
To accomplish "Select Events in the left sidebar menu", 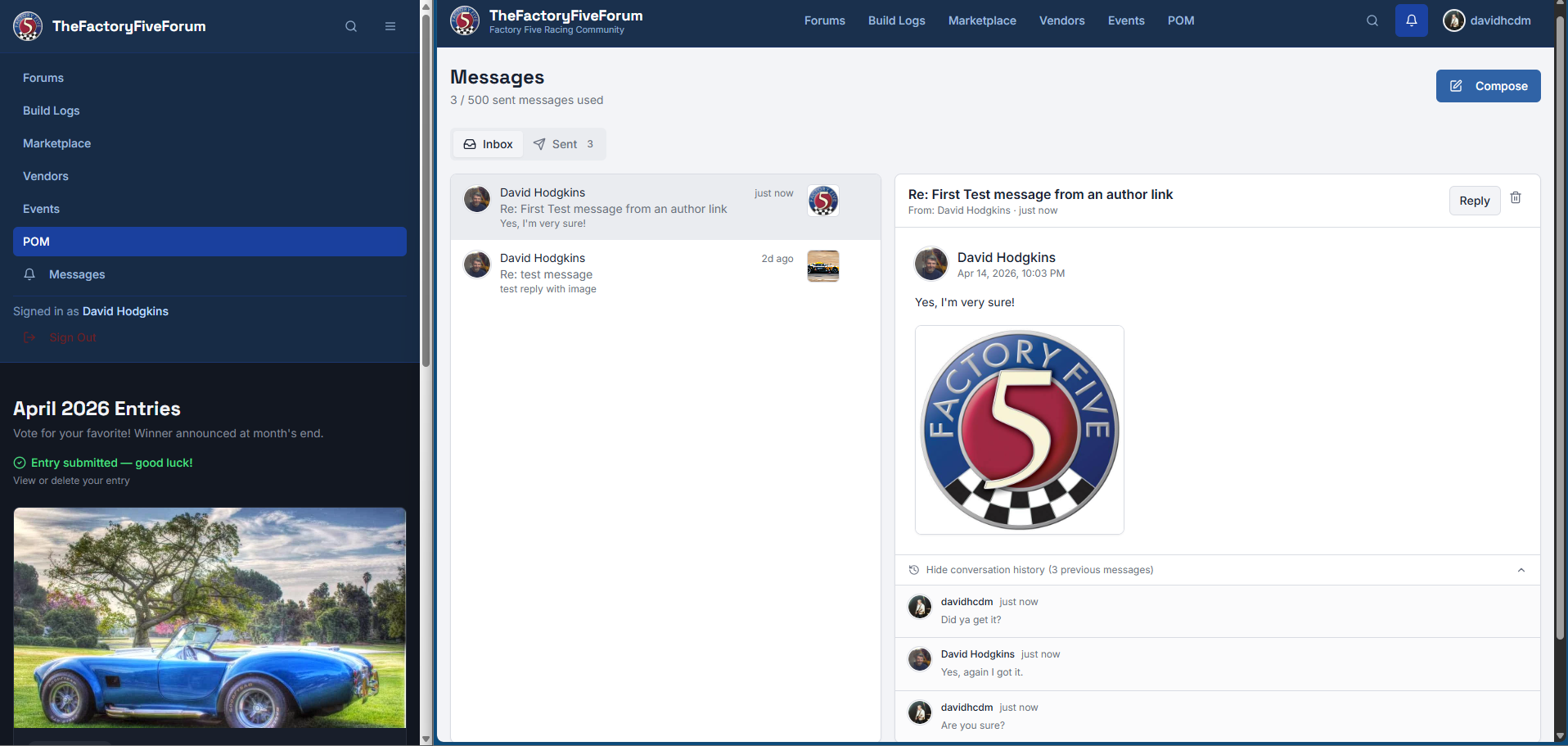I will point(210,209).
